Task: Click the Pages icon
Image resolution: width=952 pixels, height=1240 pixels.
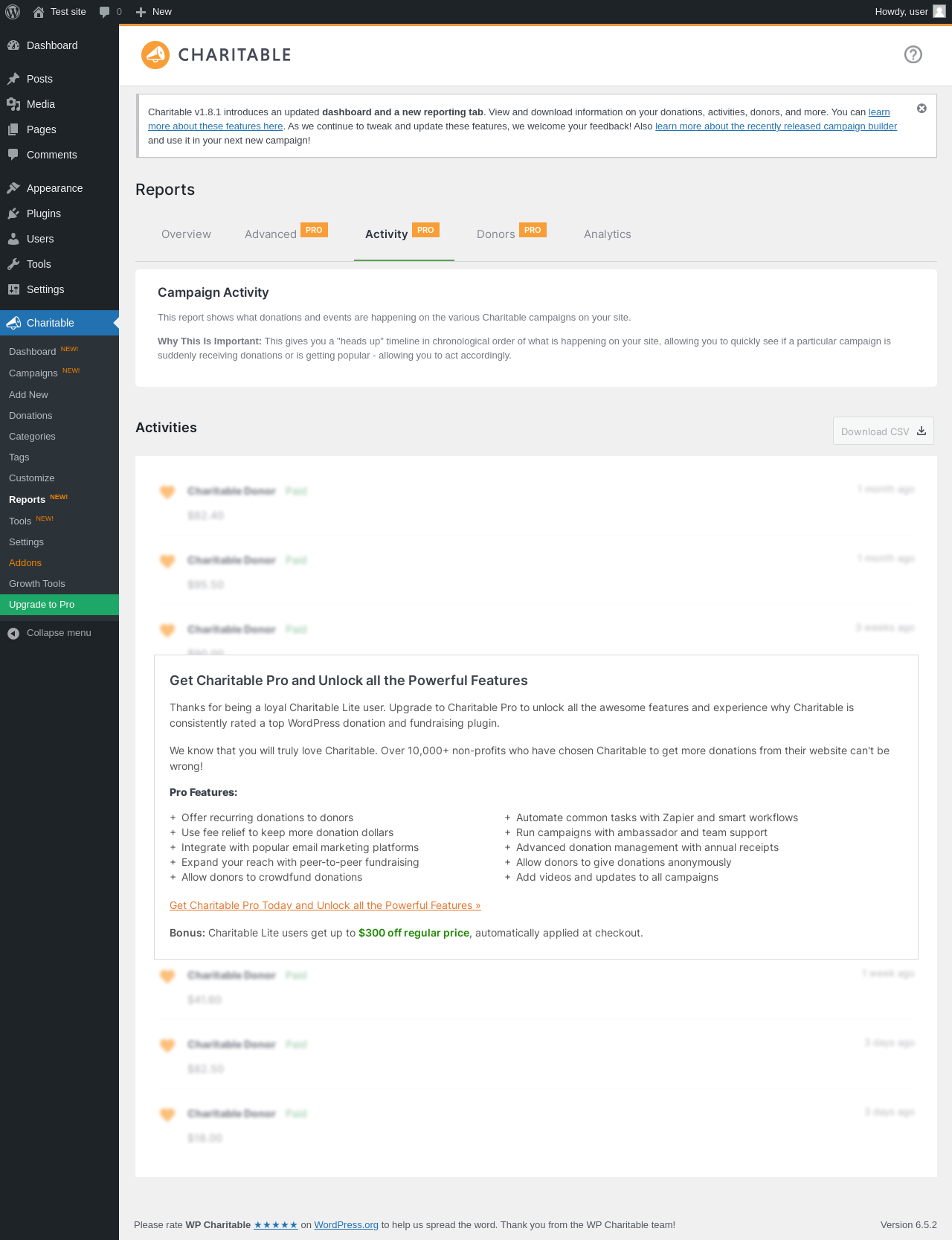Action: click(13, 129)
